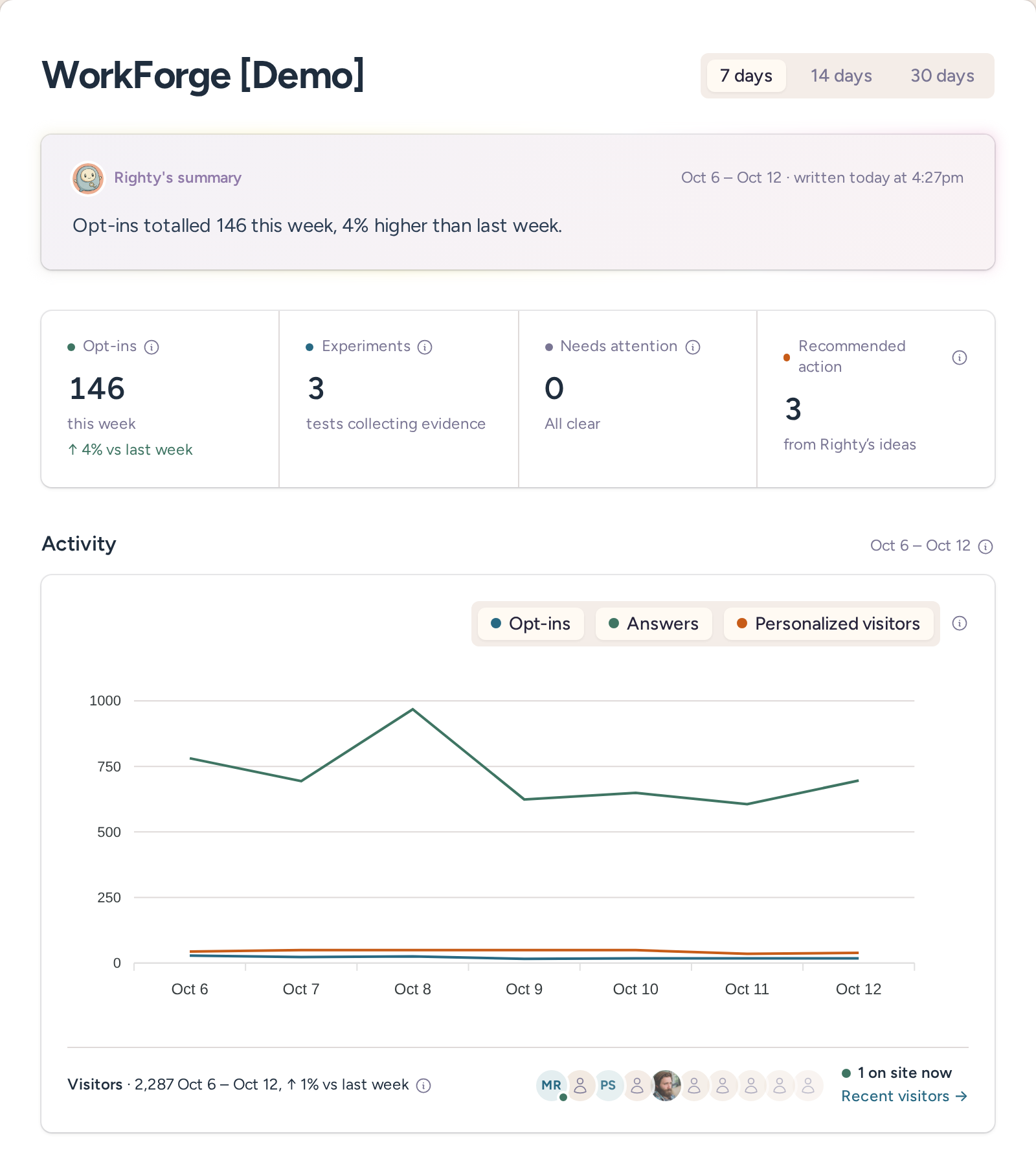
Task: Click the PS visitor avatar
Action: tap(608, 1086)
